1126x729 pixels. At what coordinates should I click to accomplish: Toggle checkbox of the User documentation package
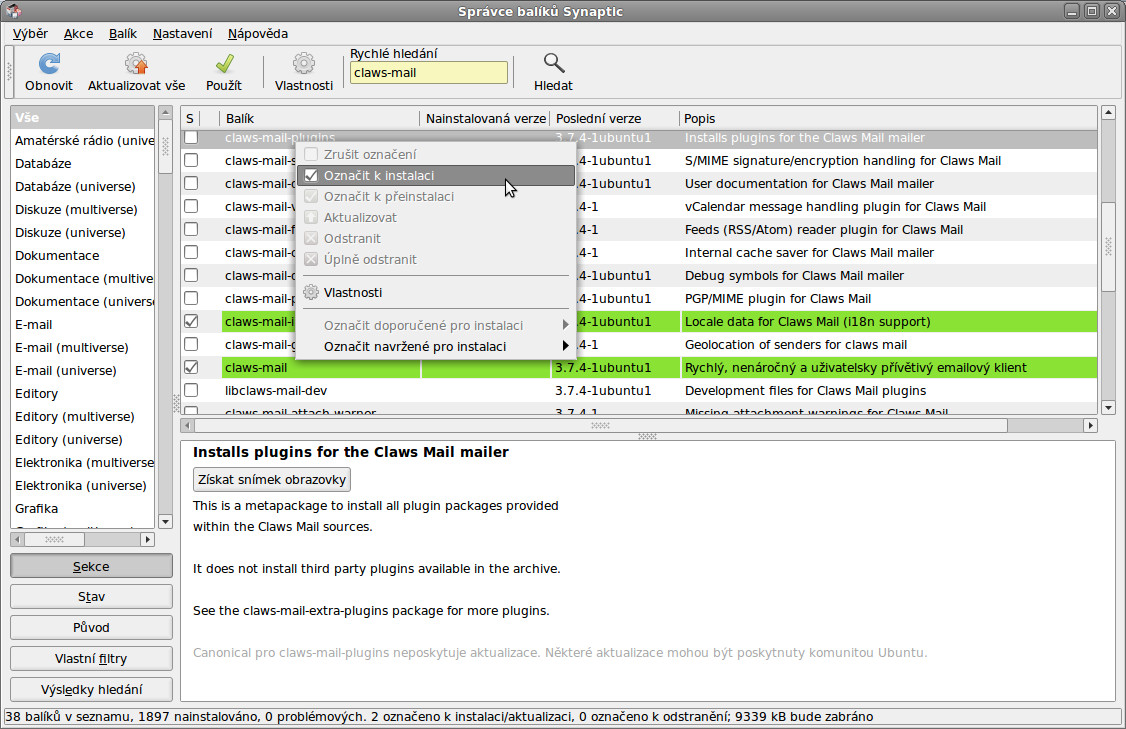tap(191, 183)
